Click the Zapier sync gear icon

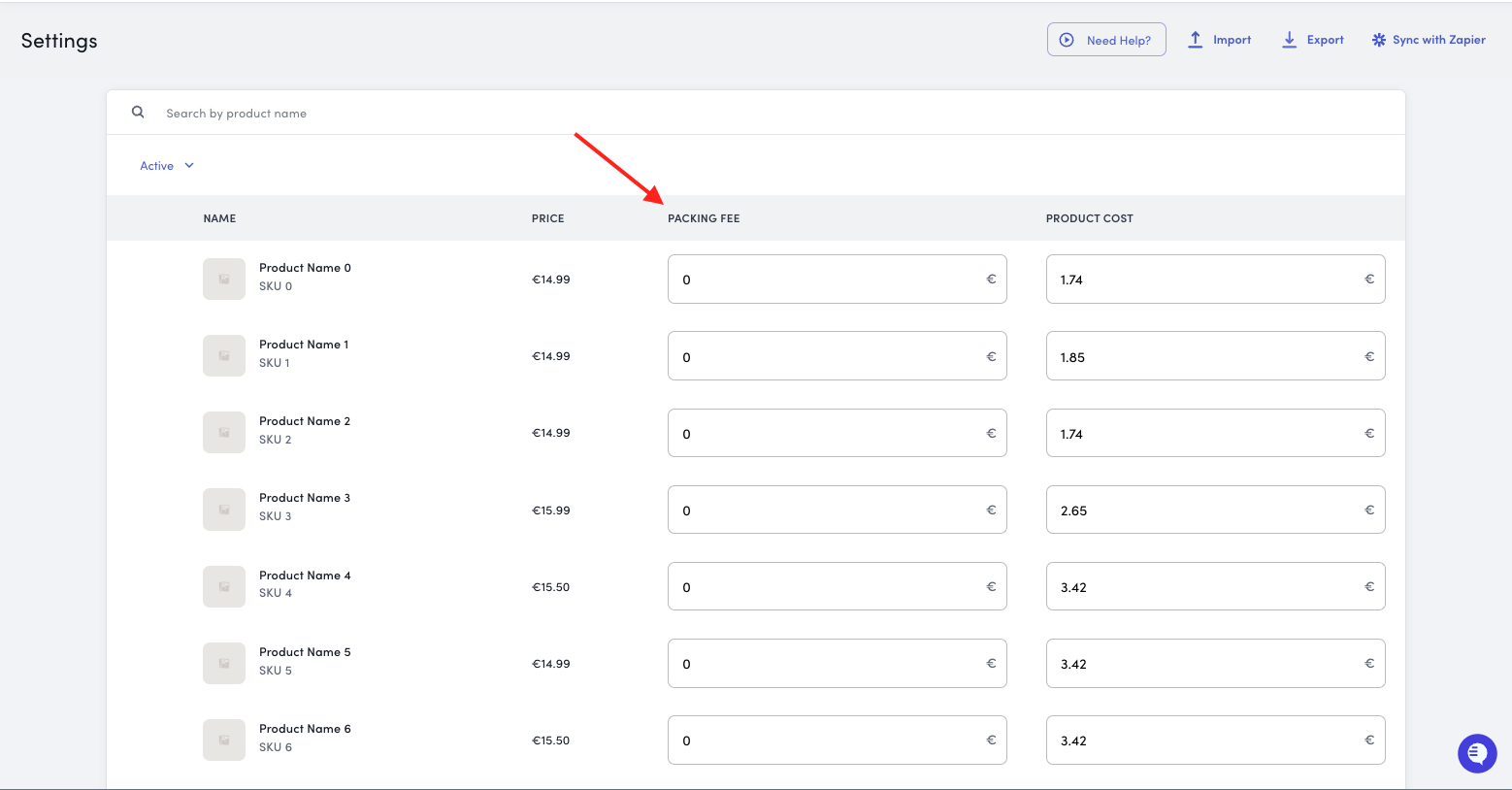tap(1378, 40)
